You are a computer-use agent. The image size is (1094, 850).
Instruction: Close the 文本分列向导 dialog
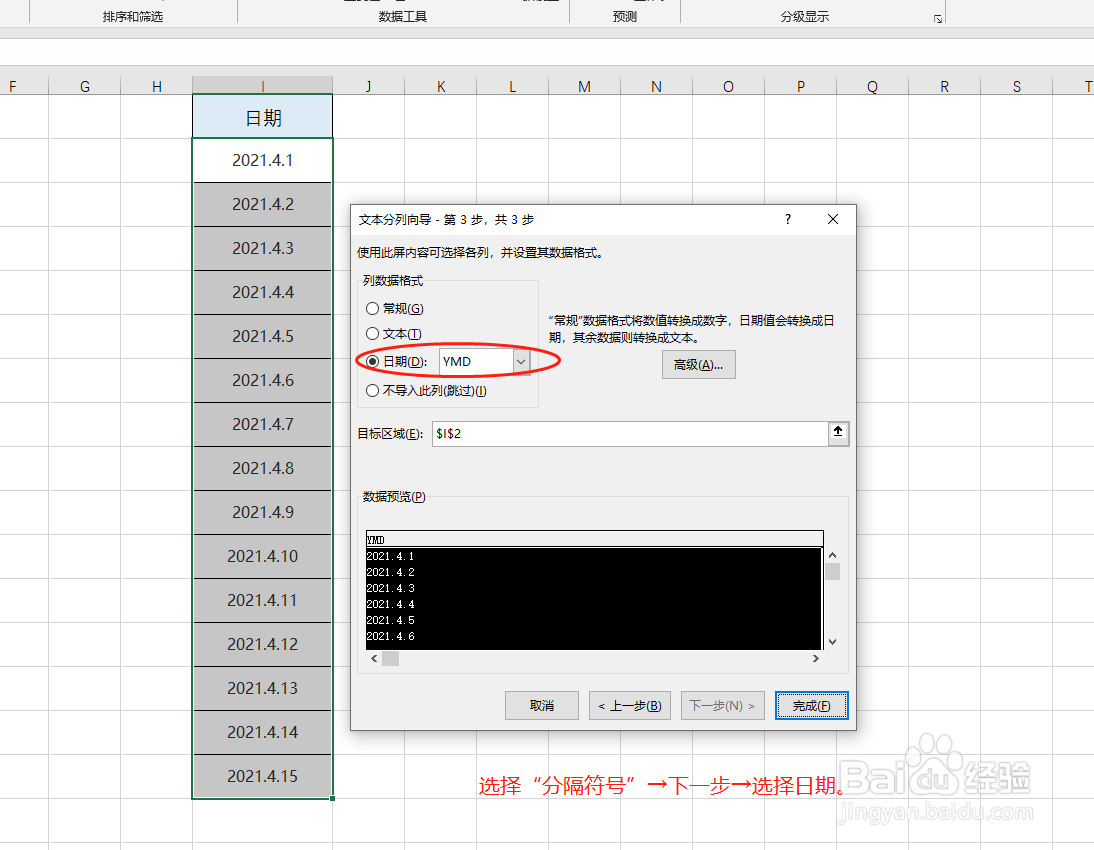[x=832, y=219]
